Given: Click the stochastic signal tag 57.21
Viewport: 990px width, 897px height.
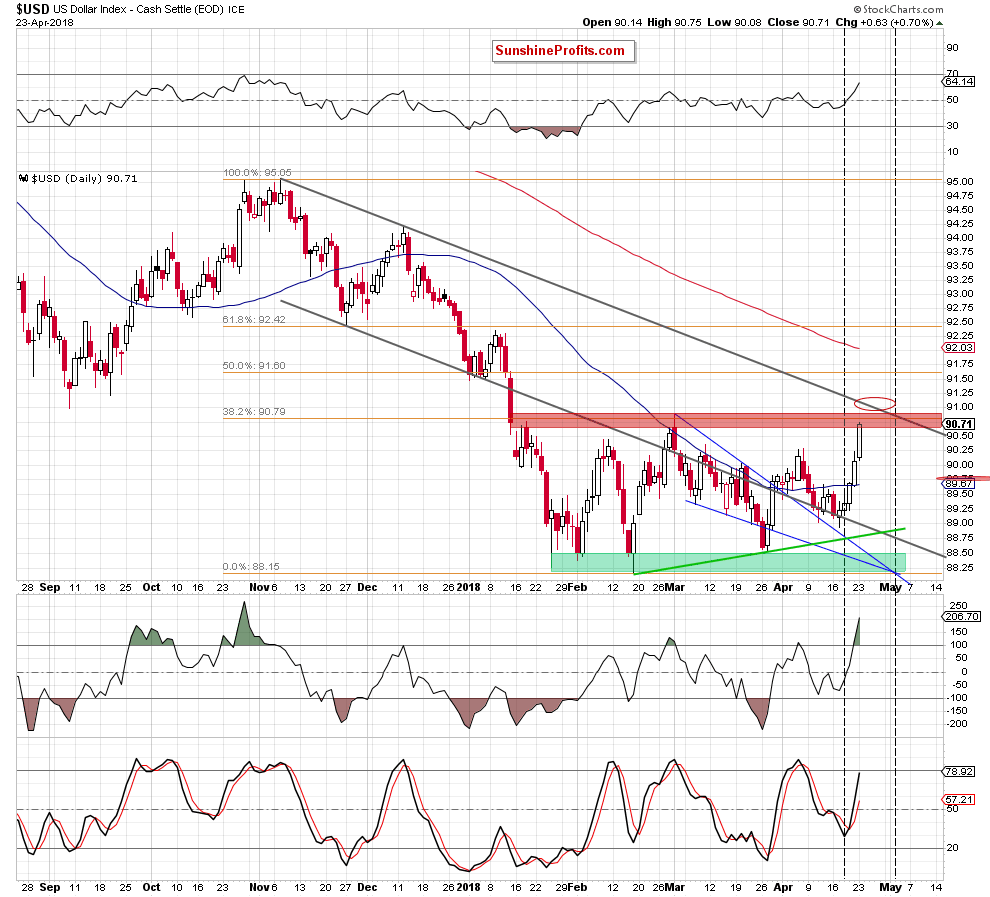Looking at the screenshot, I should tap(958, 799).
